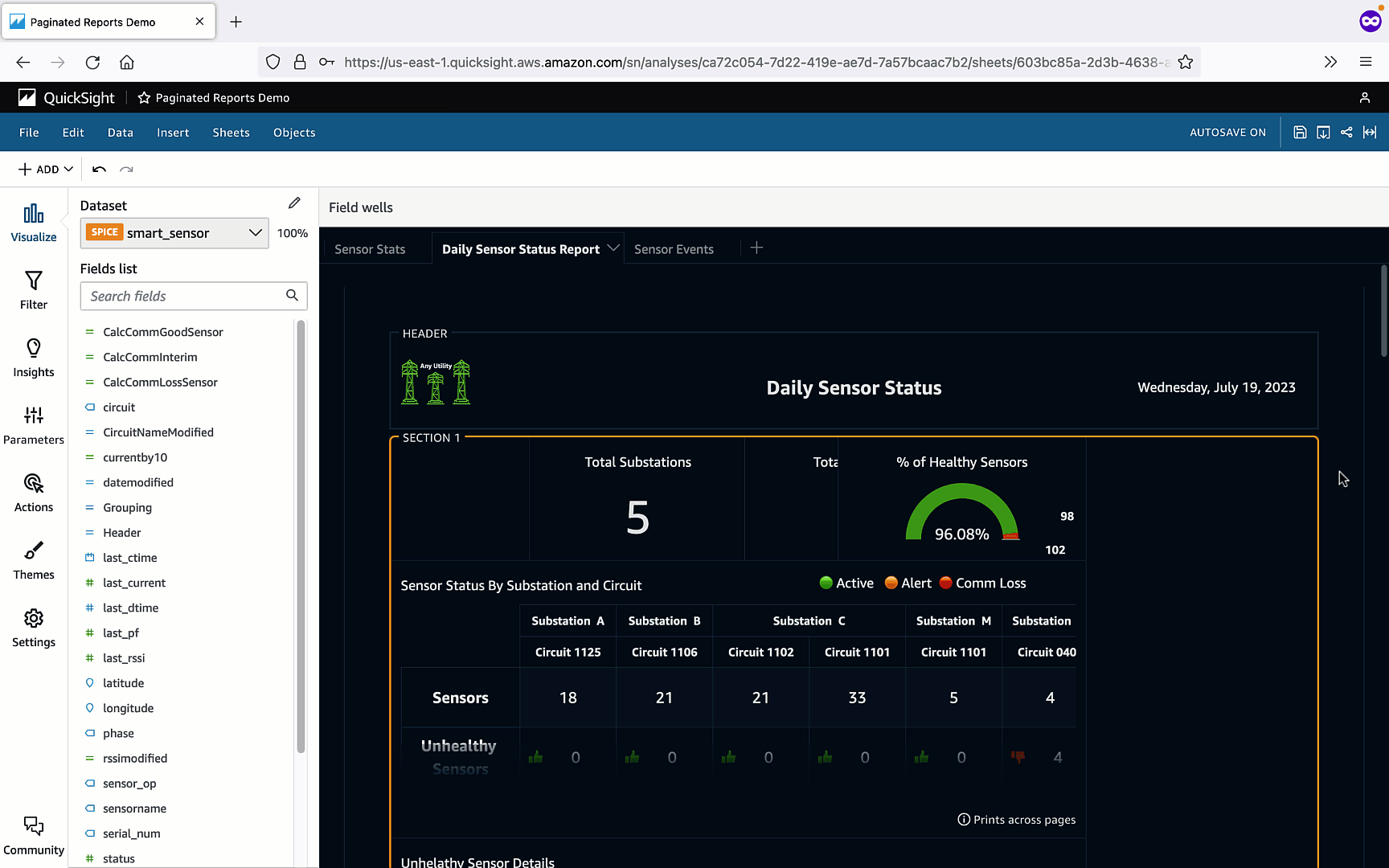Image resolution: width=1389 pixels, height=868 pixels.
Task: Open the Community panel
Action: (33, 834)
